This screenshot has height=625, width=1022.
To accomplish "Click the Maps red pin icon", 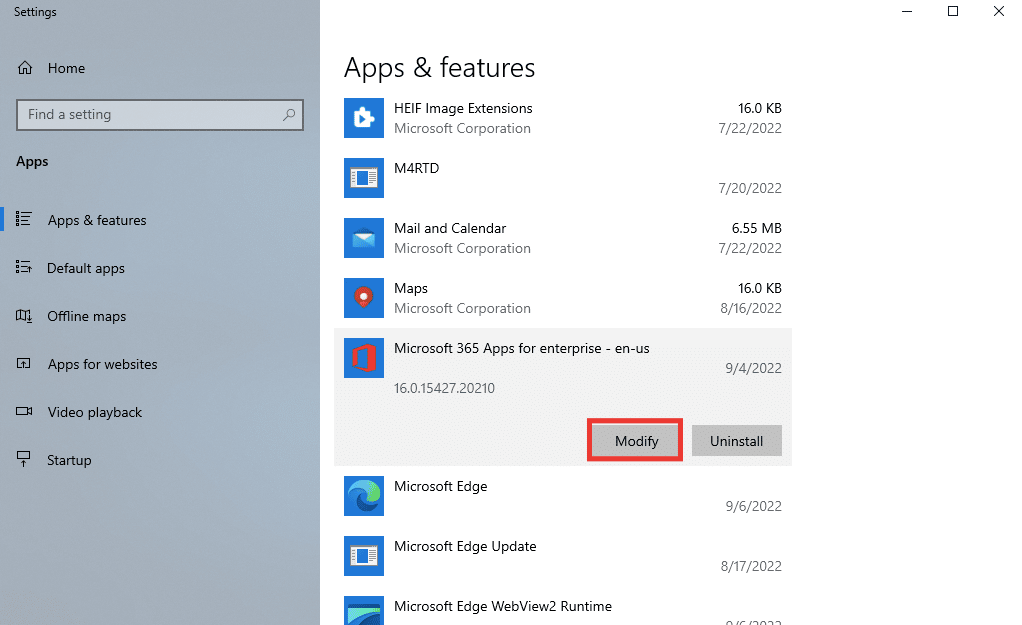I will point(363,298).
